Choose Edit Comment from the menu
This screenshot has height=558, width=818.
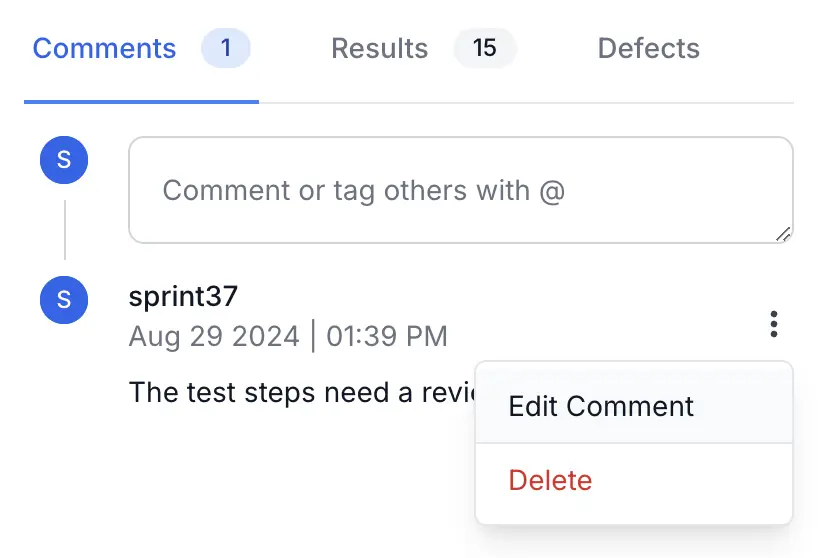click(601, 406)
